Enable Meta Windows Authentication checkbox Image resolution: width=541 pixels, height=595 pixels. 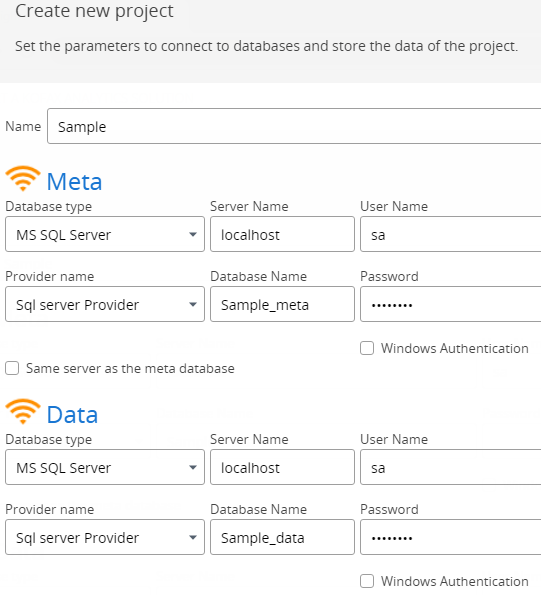pos(367,348)
